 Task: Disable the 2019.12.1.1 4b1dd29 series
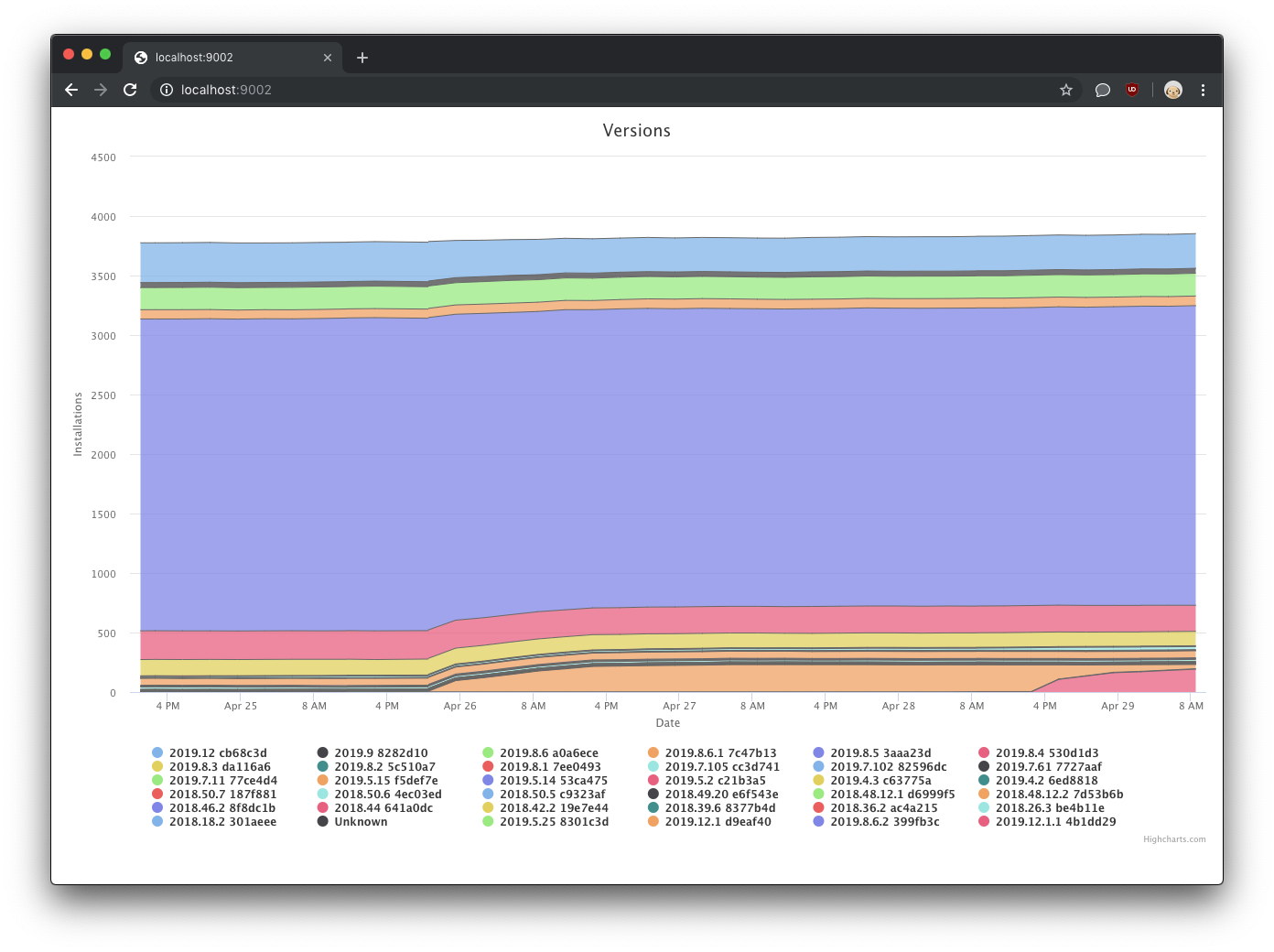1048,822
